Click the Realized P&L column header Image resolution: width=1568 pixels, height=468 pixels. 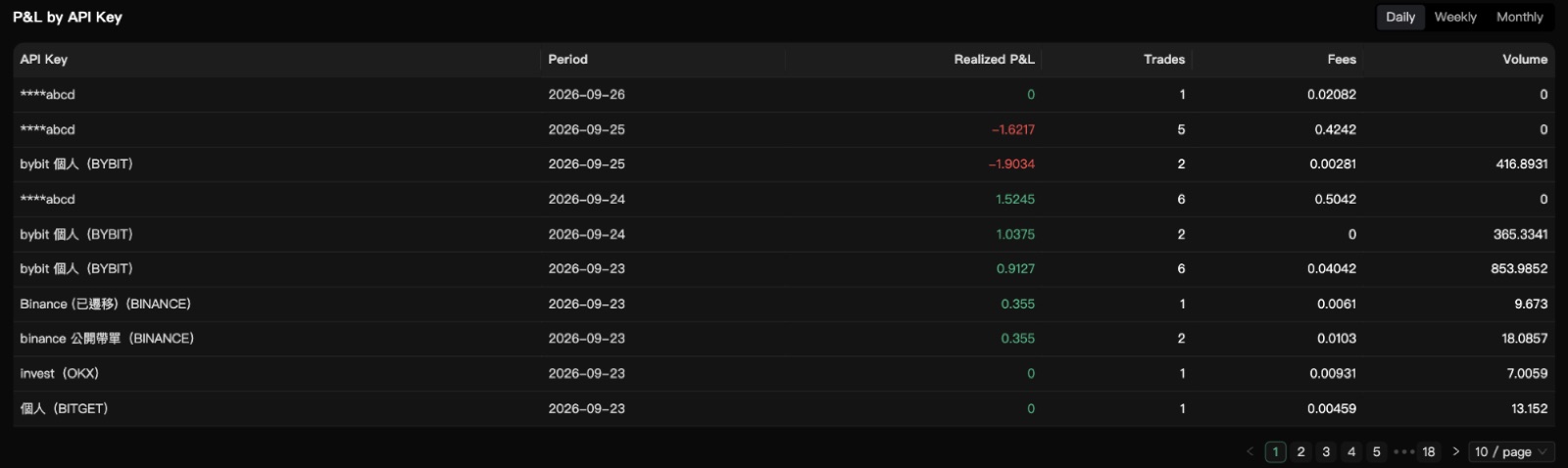pos(913,60)
